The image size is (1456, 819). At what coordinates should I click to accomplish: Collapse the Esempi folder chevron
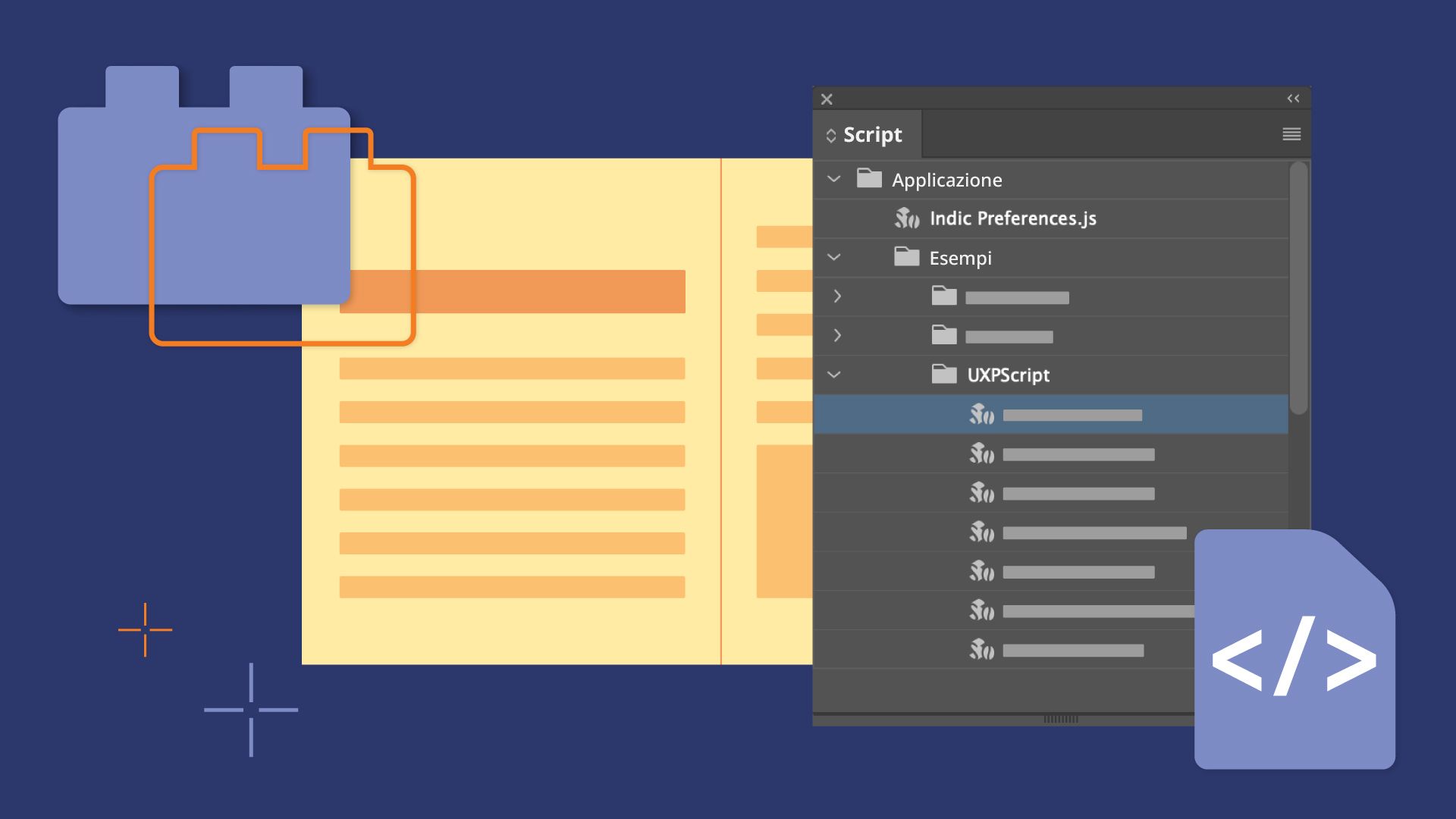[x=834, y=257]
